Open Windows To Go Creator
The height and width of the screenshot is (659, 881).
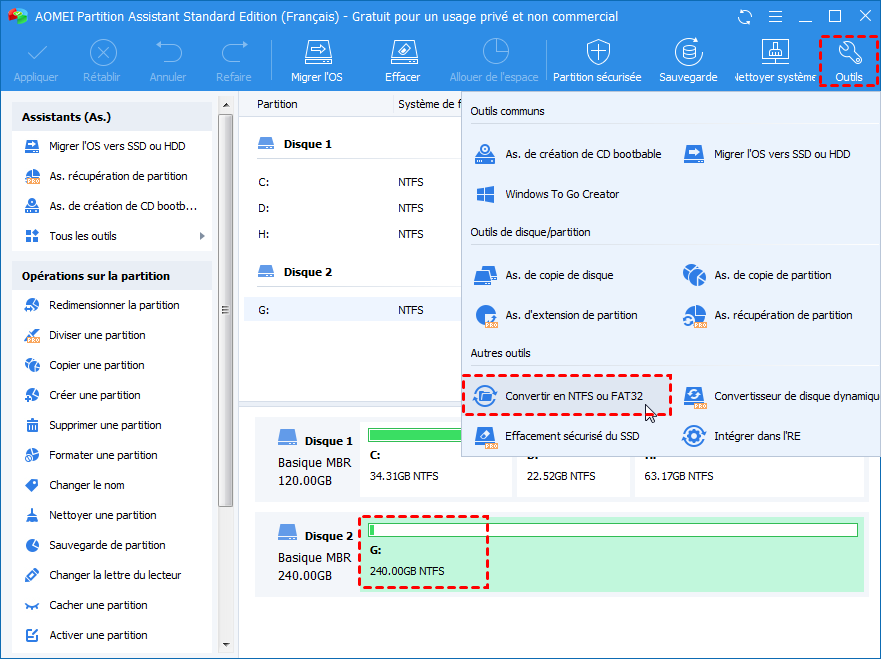[x=548, y=194]
